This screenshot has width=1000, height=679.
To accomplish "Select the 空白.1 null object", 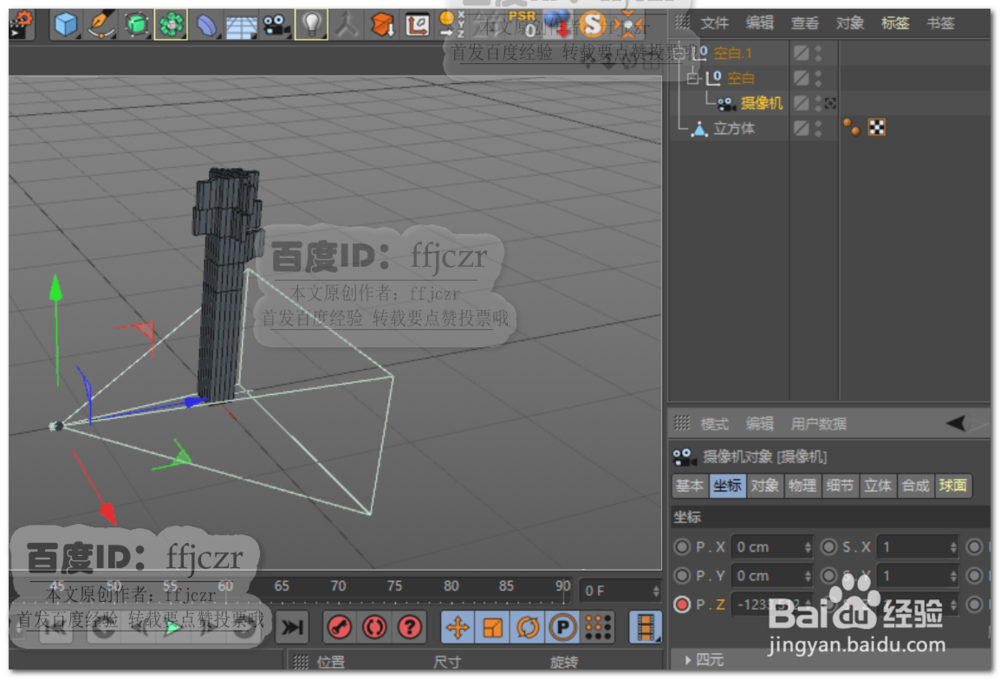I will coord(733,53).
